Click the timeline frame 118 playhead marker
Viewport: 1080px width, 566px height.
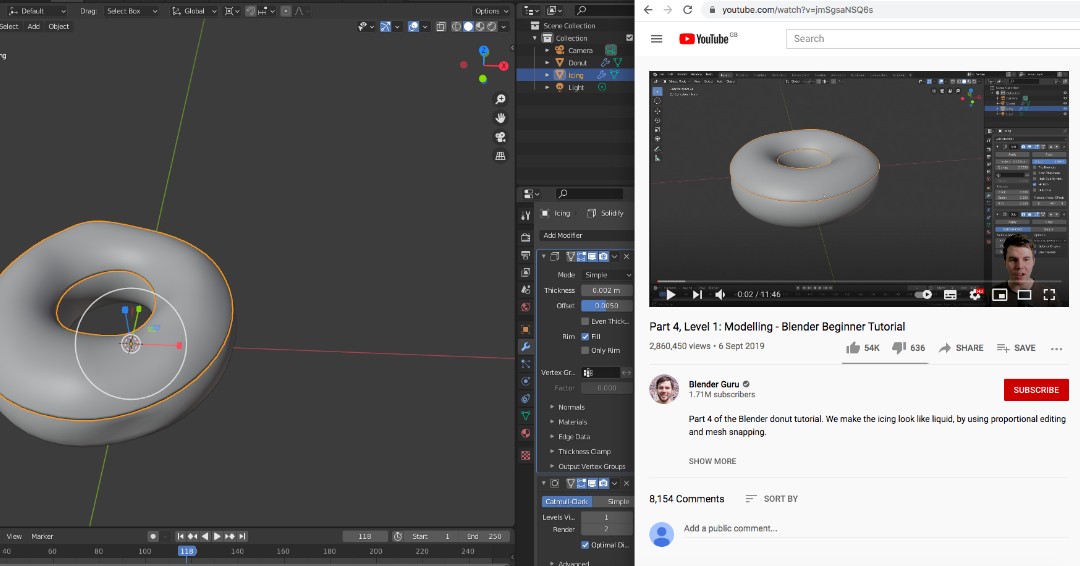[x=187, y=551]
